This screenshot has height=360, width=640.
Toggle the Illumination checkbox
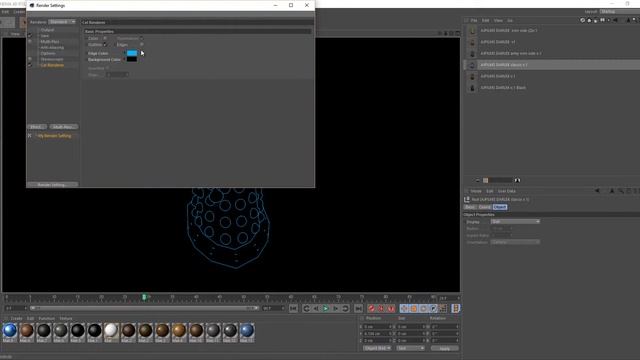[141, 38]
